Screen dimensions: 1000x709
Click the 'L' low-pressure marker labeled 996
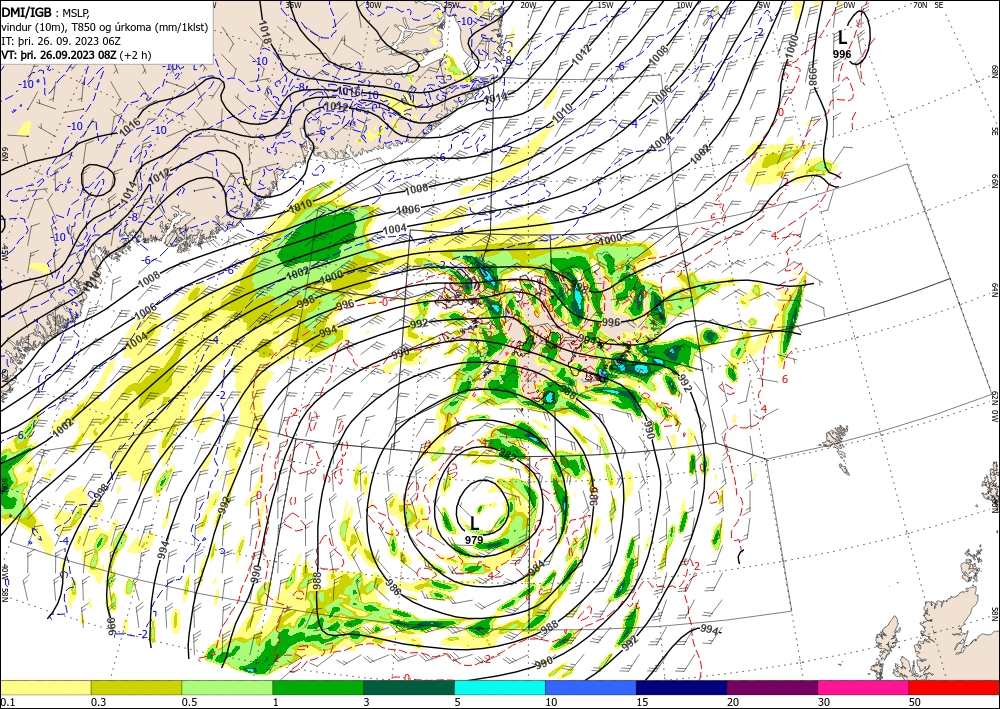pos(842,38)
